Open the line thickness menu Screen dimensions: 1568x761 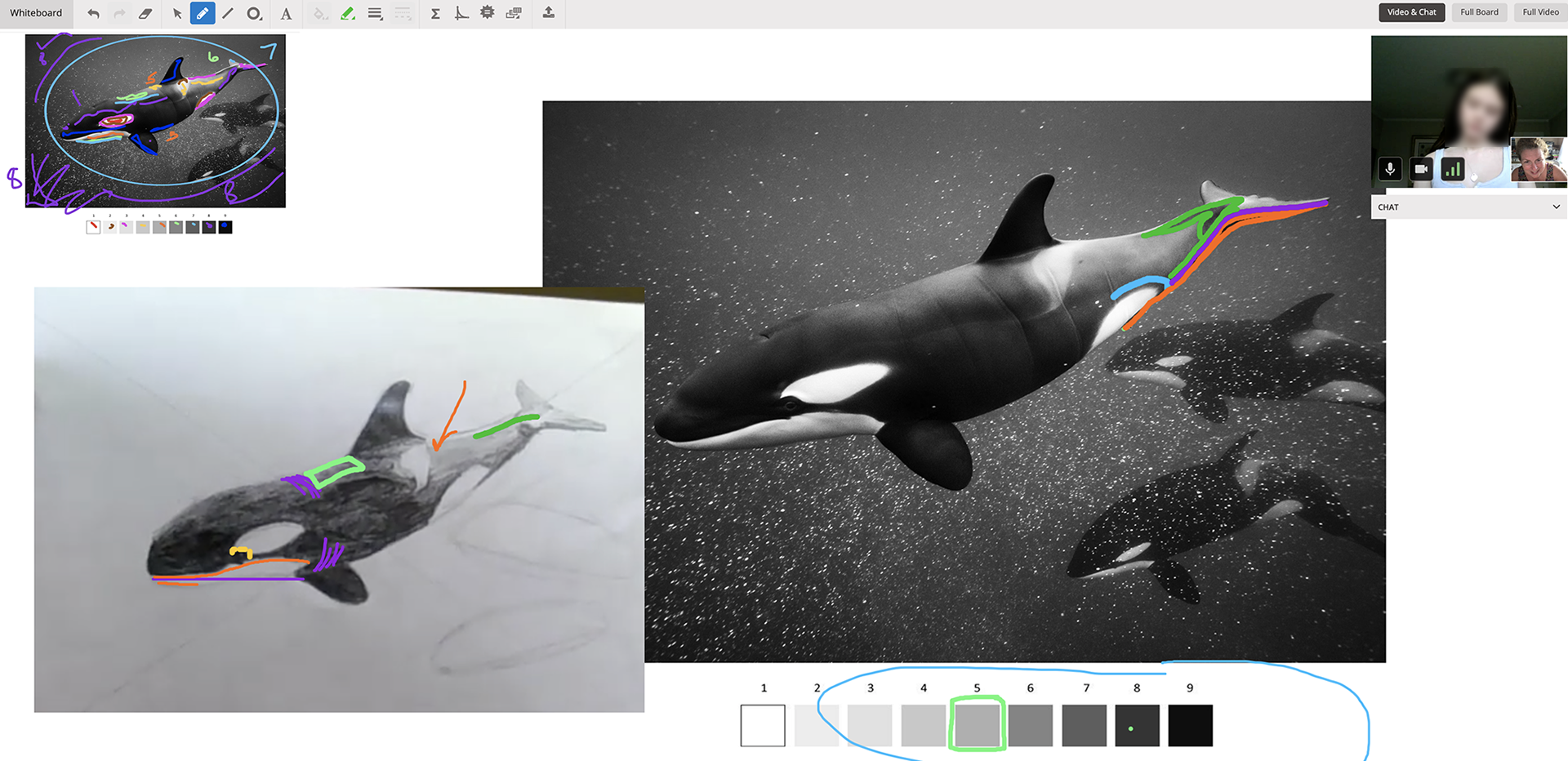click(x=375, y=13)
